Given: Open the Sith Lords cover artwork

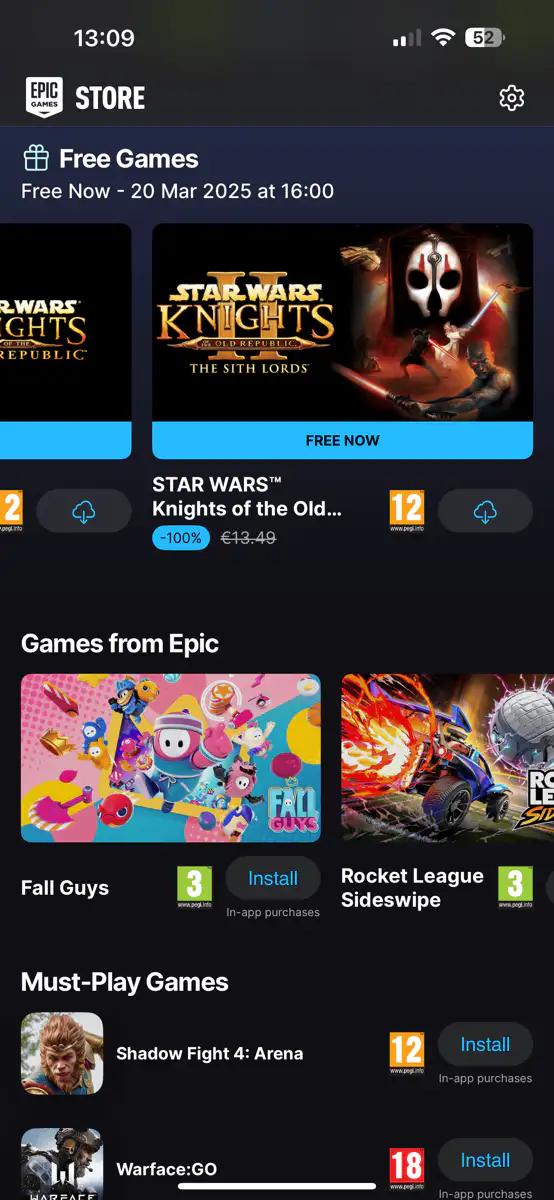Looking at the screenshot, I should 342,322.
